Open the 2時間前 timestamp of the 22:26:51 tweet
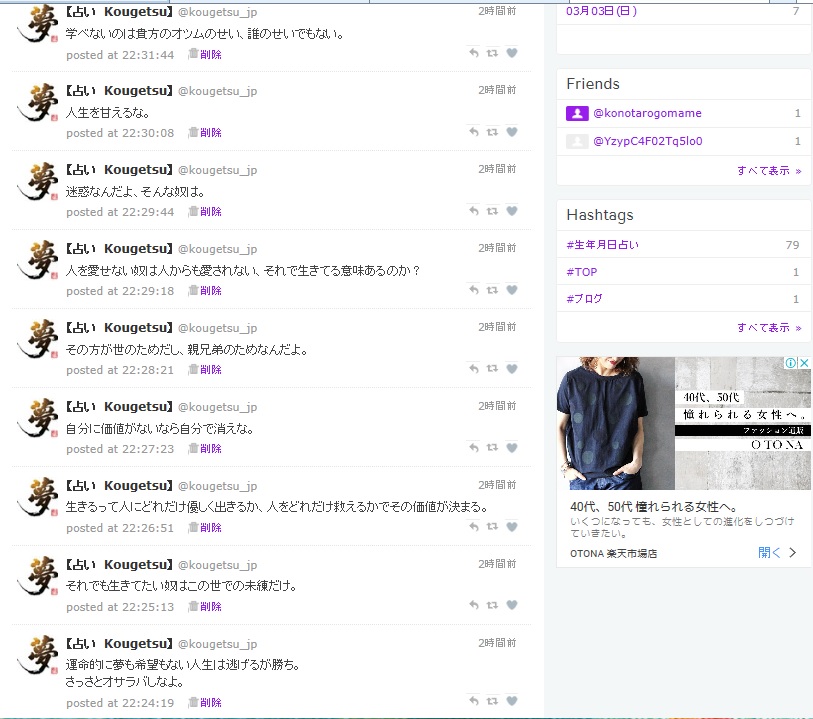The width and height of the screenshot is (813, 719). coord(497,485)
